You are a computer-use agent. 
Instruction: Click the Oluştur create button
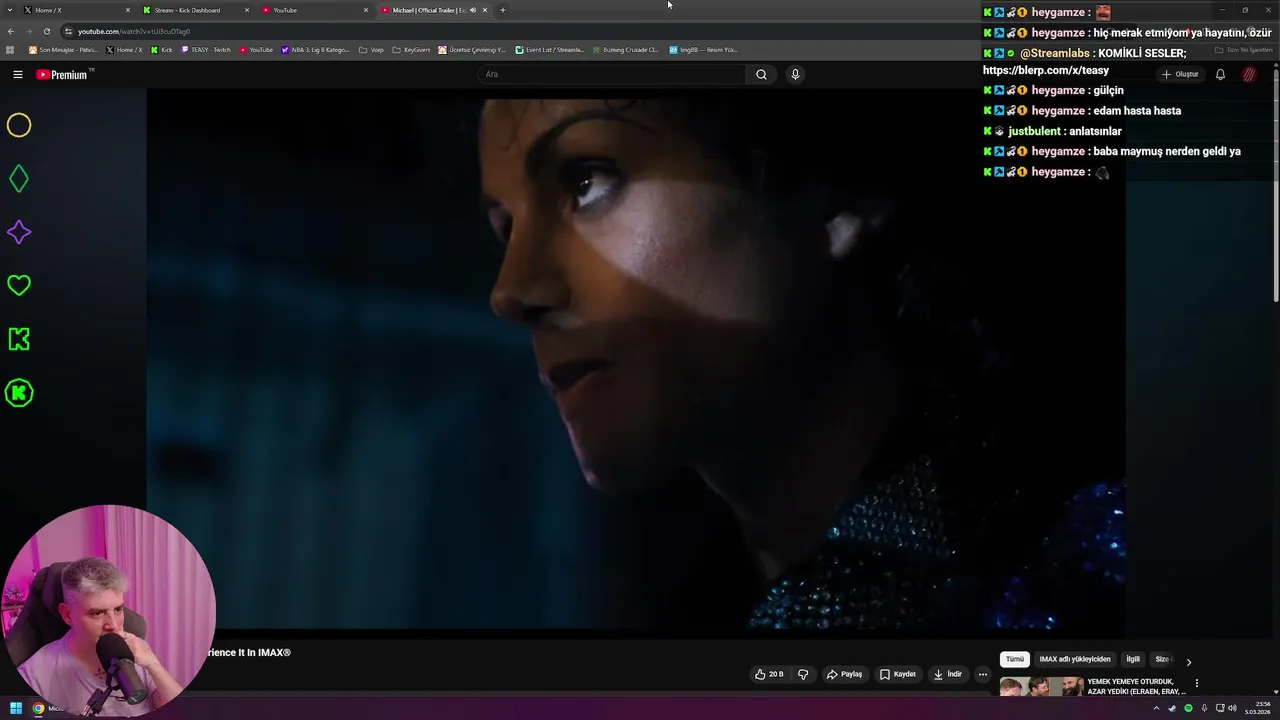[1180, 74]
